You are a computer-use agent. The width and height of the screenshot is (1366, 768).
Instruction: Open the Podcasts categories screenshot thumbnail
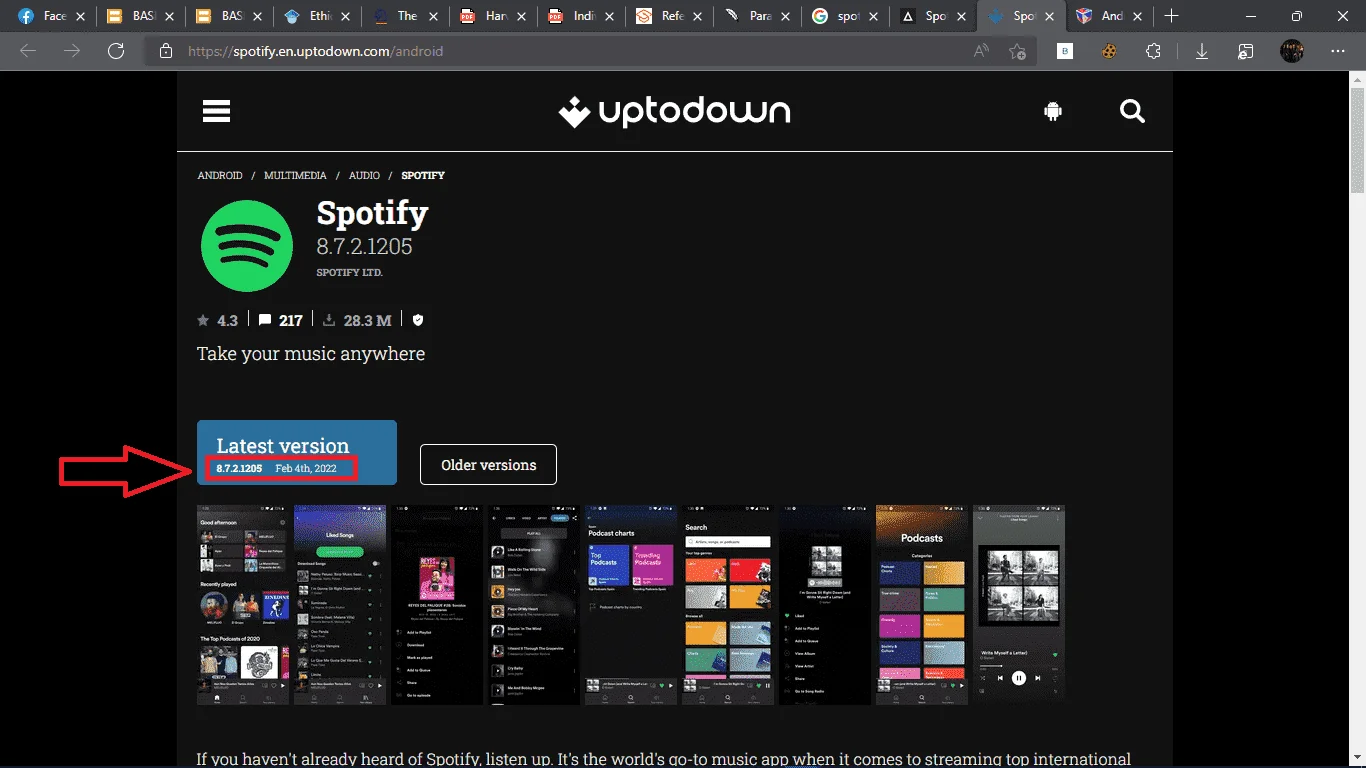922,605
